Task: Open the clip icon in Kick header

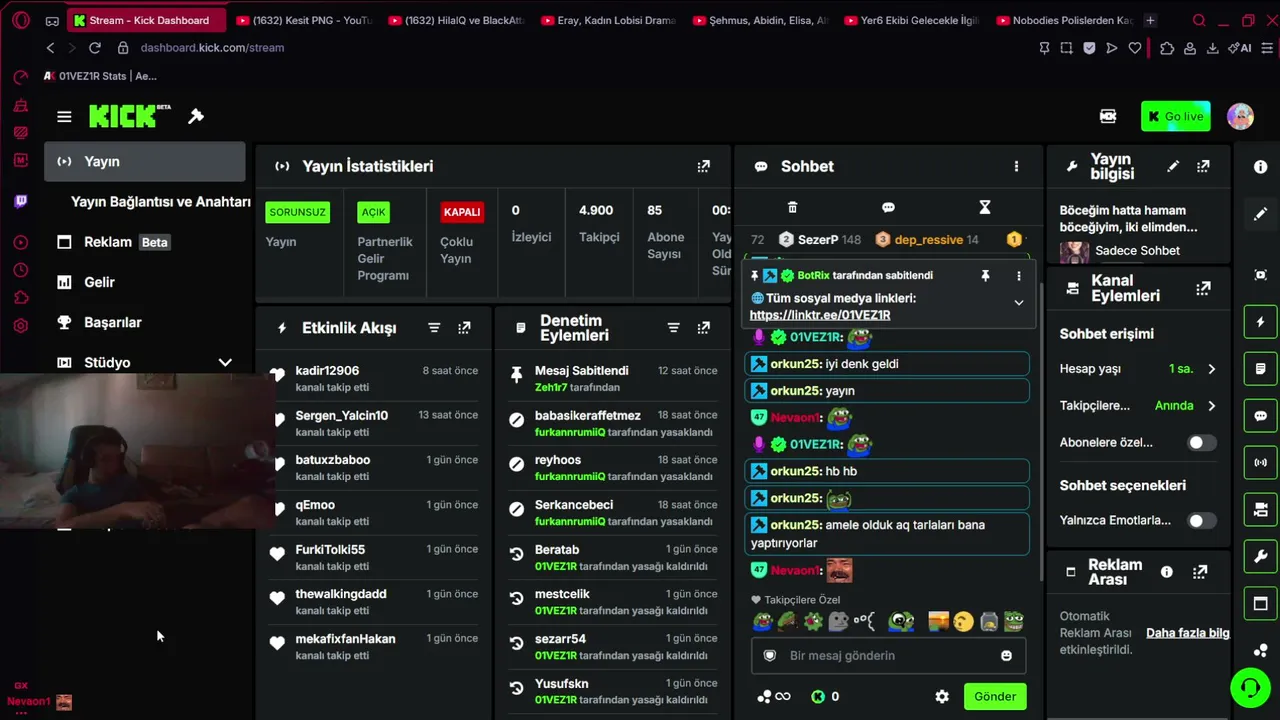Action: [x=1108, y=116]
